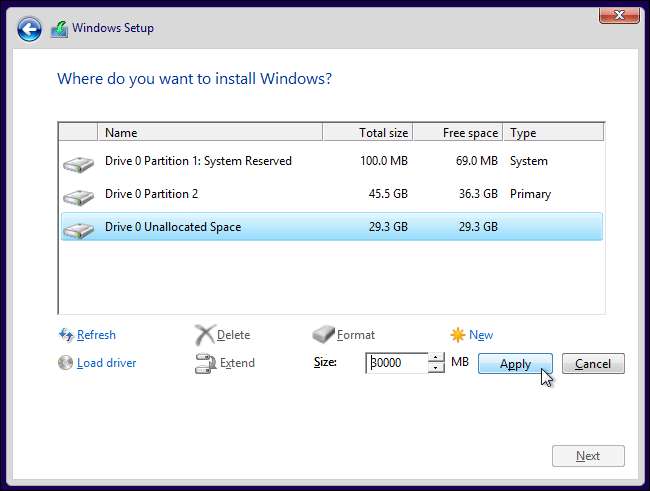The image size is (650, 491).
Task: Click the back arrow button
Action: click(30, 29)
